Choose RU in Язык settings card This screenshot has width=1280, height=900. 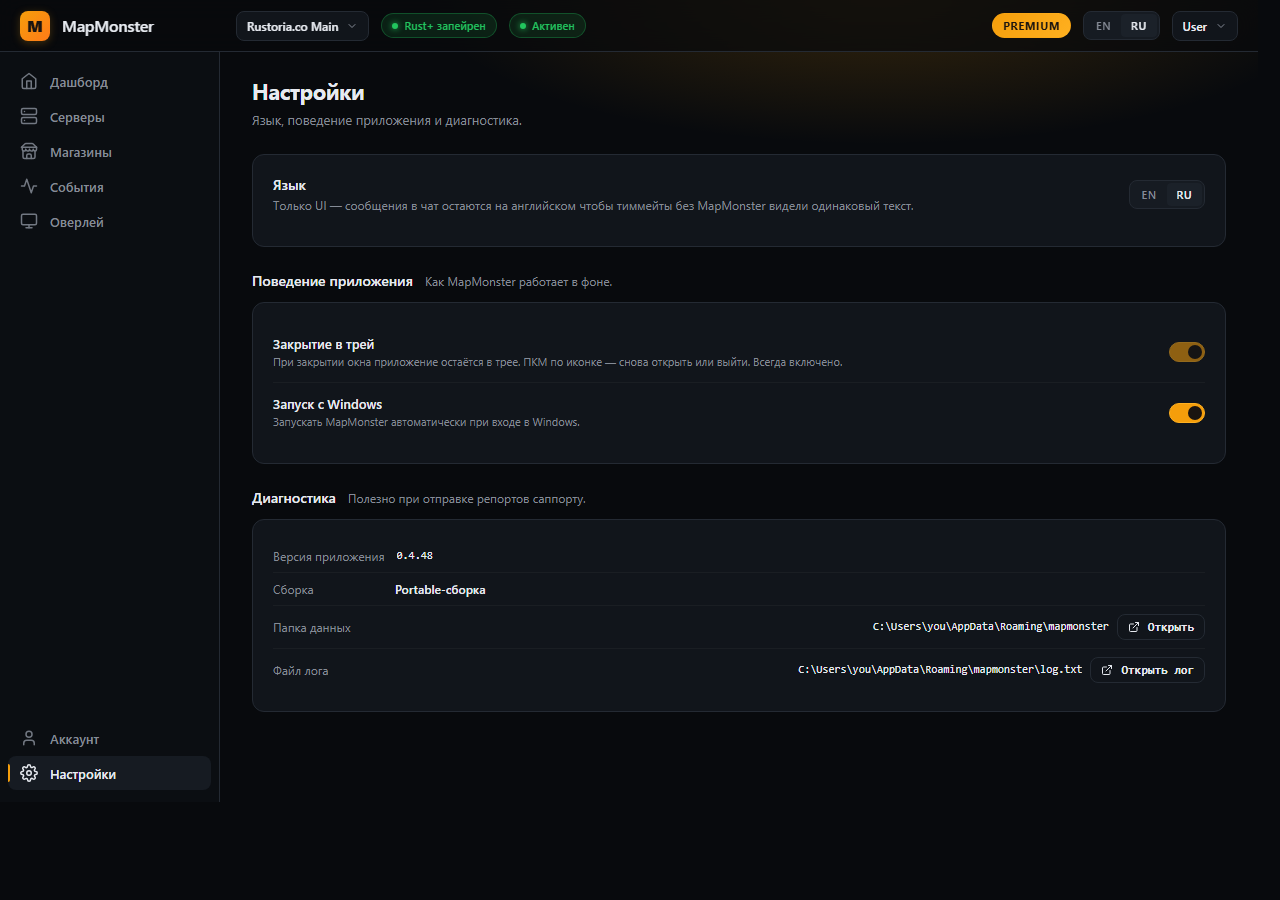[1184, 195]
